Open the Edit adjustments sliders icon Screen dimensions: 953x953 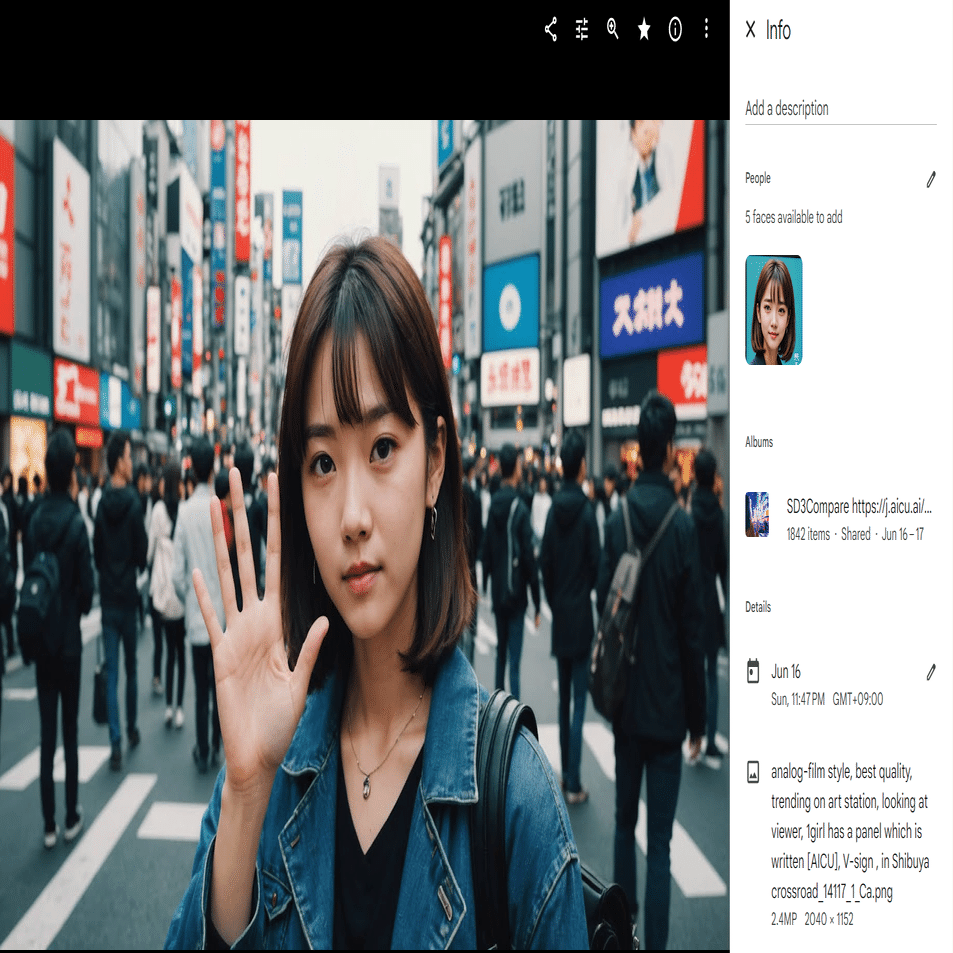click(582, 29)
